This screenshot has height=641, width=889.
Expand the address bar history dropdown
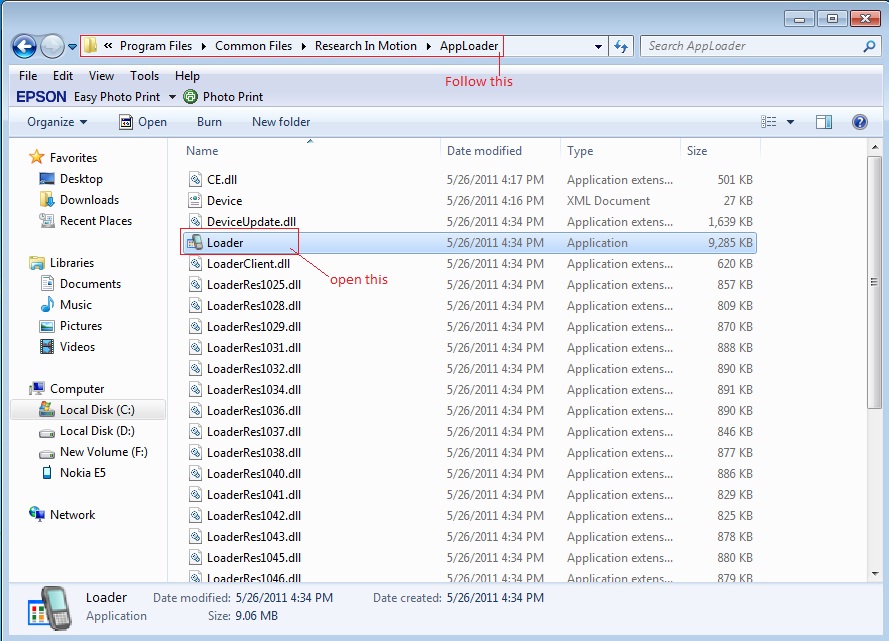point(598,46)
